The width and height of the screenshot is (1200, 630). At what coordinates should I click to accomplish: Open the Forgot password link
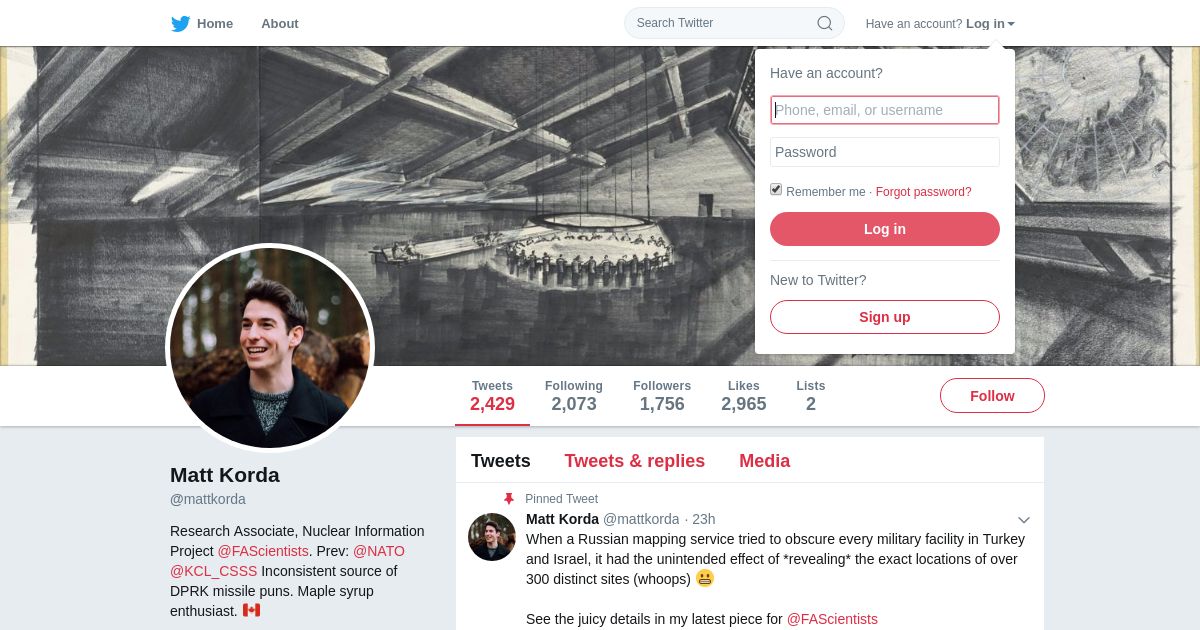[924, 192]
